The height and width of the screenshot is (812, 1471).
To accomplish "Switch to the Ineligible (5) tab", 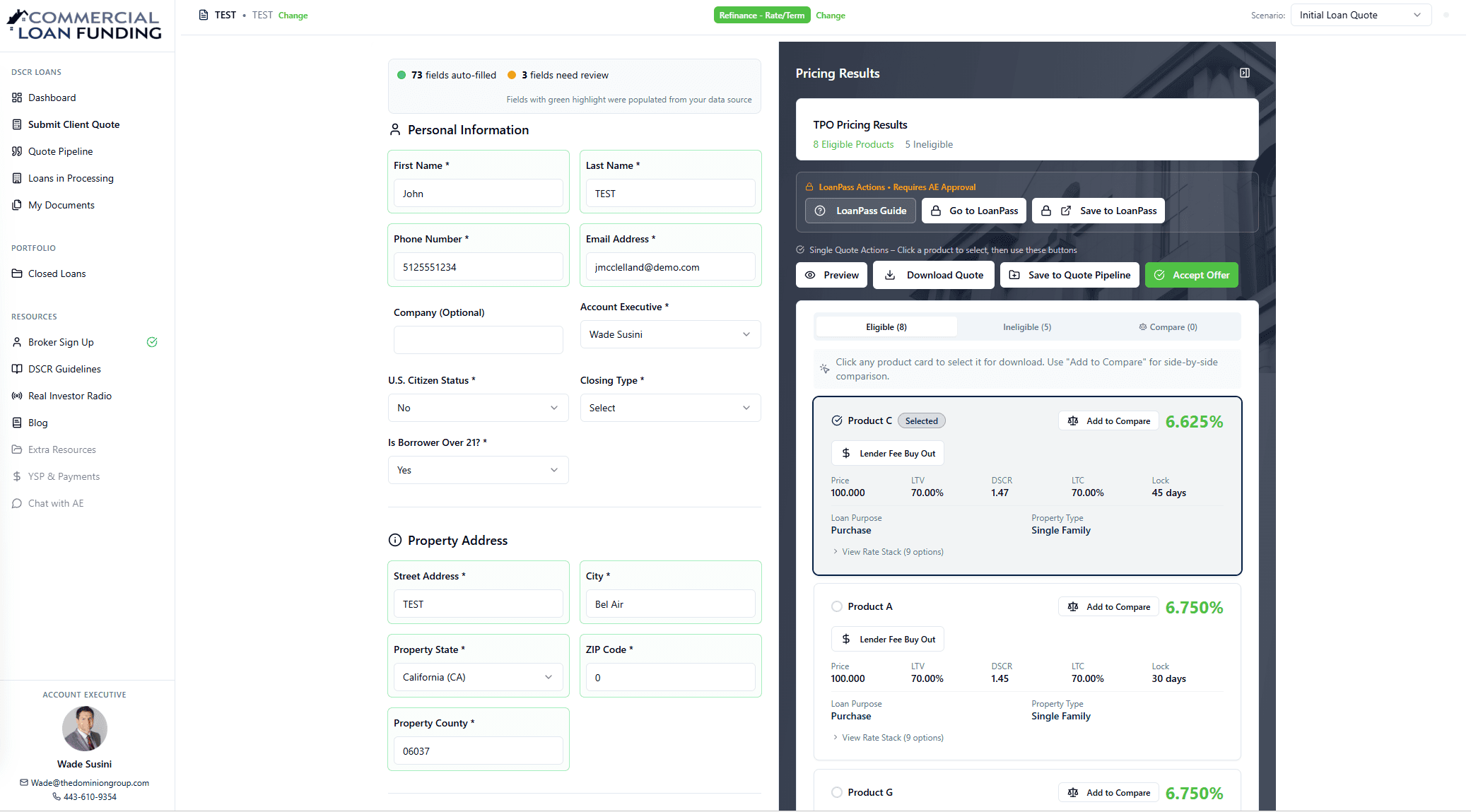I will pos(1027,326).
